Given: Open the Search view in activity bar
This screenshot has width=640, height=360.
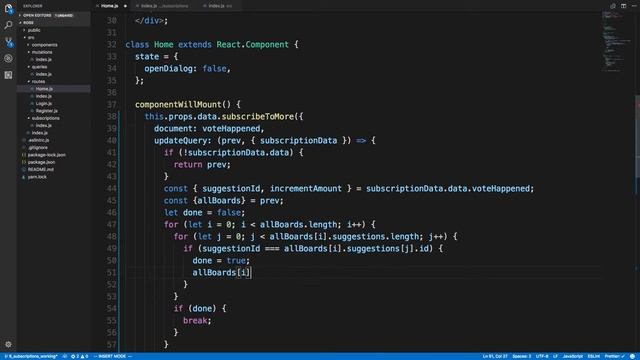Looking at the screenshot, I should click(8, 25).
